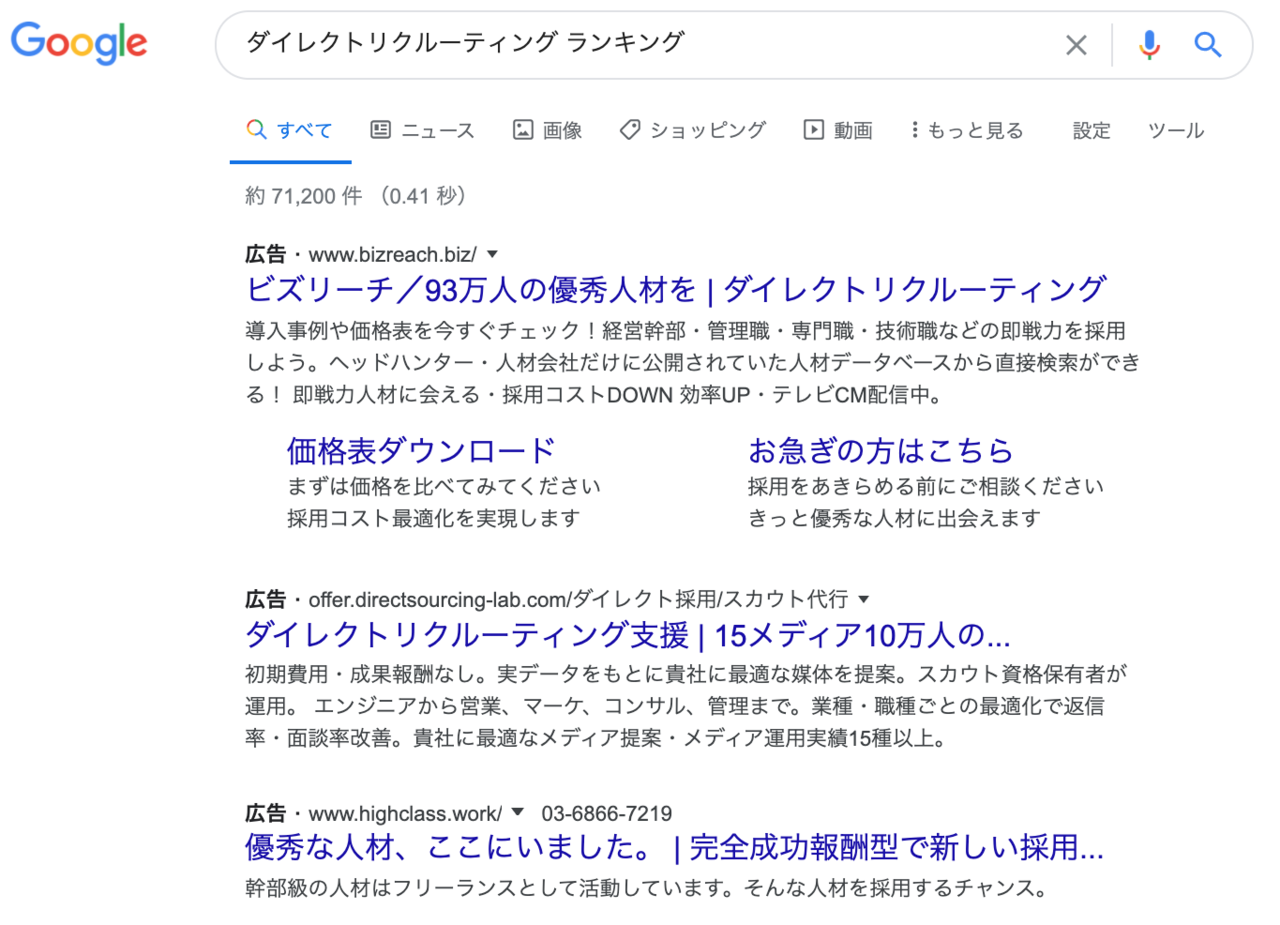The height and width of the screenshot is (925, 1280).
Task: Open the ツール tools menu
Action: click(1175, 130)
